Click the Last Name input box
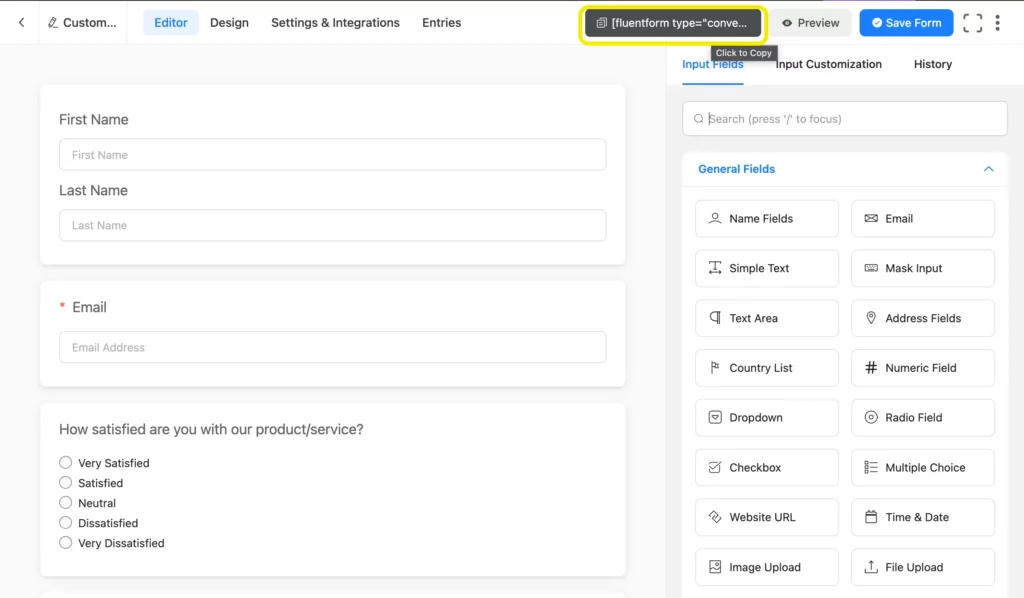 coord(332,225)
